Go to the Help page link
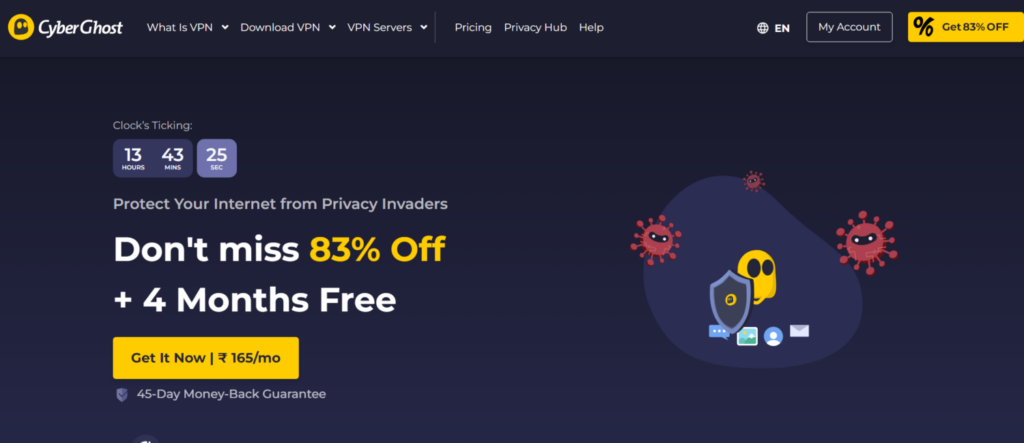 click(591, 27)
